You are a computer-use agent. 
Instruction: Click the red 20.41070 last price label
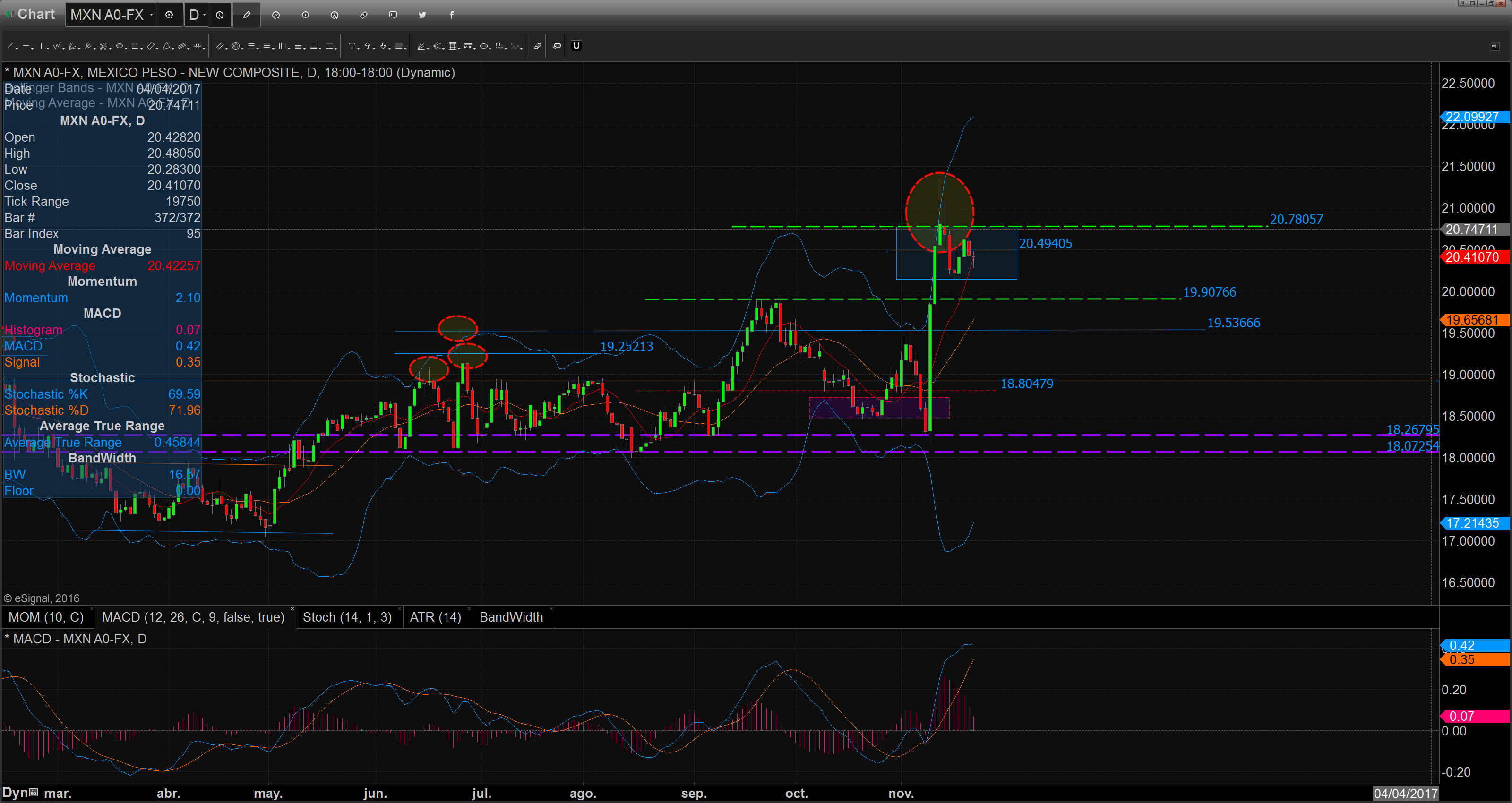1474,257
